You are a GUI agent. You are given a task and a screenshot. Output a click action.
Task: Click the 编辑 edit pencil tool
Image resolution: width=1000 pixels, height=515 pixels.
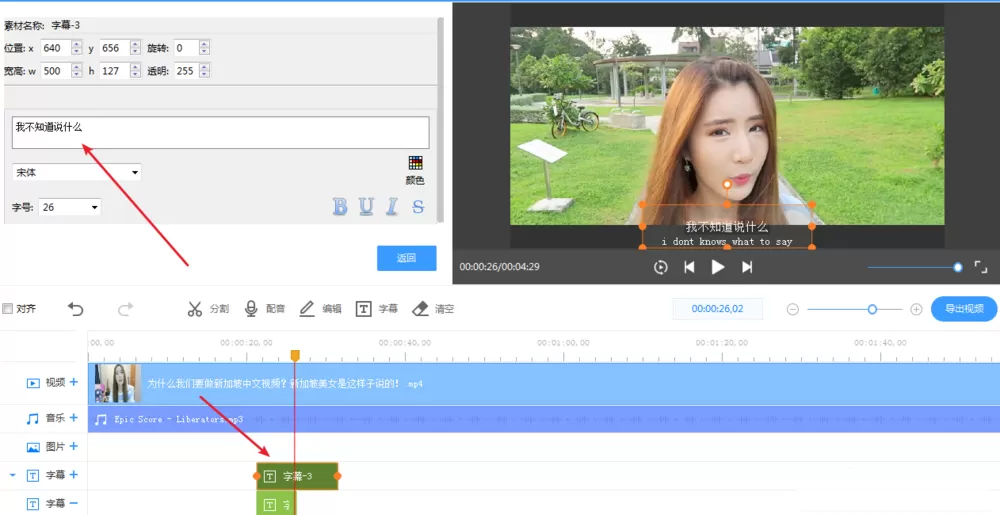321,308
